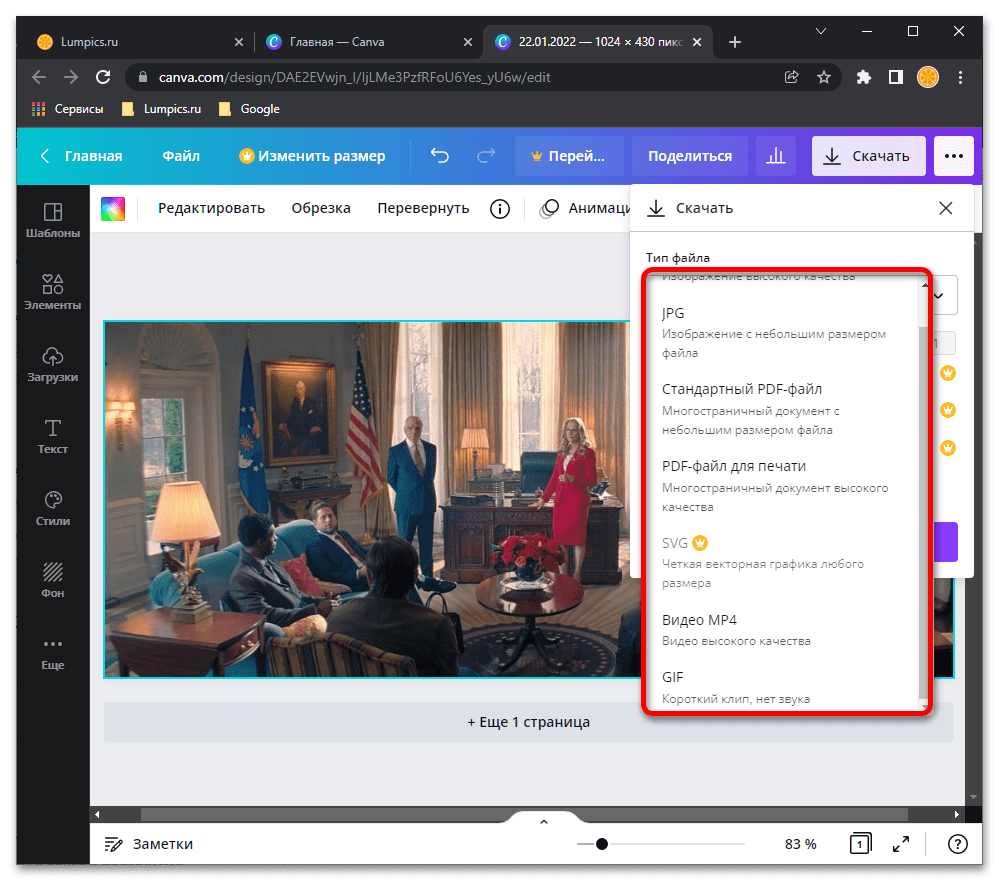Click the 83 % zoom value
Screen dimensions: 999x881
(800, 844)
